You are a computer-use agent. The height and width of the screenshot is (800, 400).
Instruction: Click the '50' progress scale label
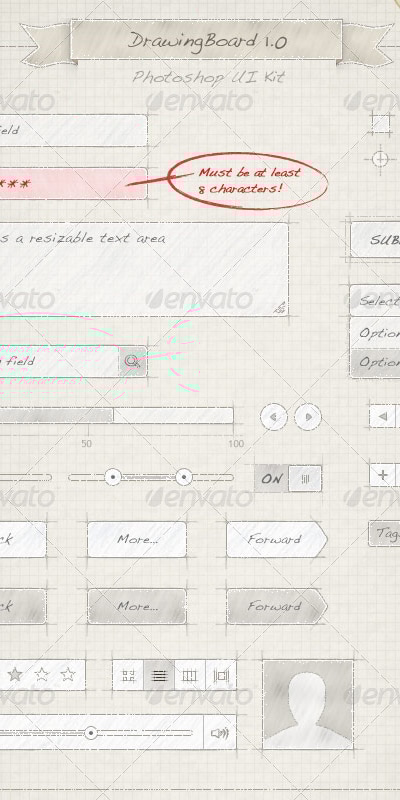87,444
